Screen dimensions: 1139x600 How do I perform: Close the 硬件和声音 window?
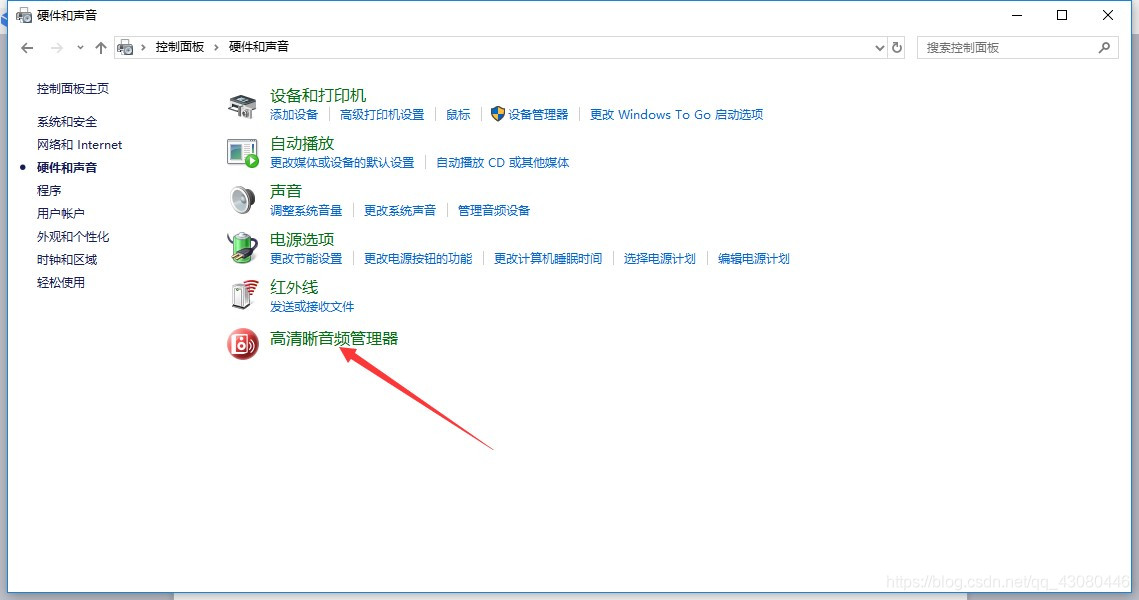pyautogui.click(x=1108, y=15)
